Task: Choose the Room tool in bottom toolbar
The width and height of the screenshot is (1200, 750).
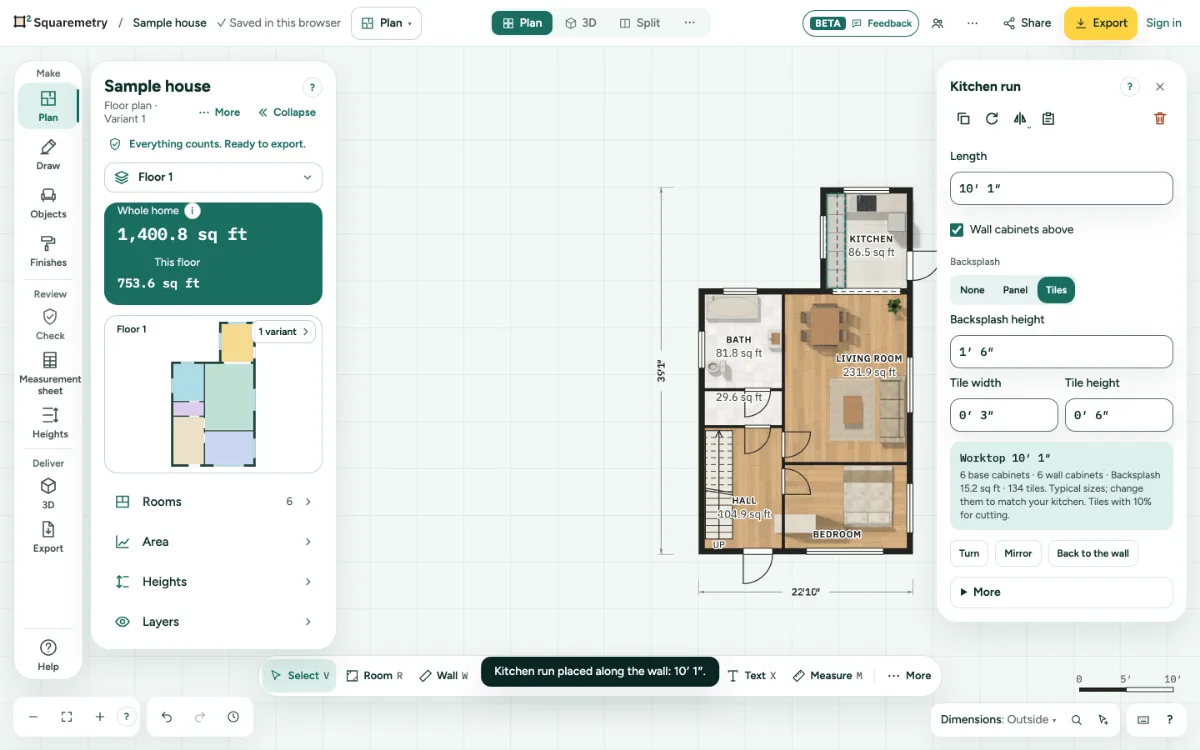Action: pyautogui.click(x=374, y=676)
